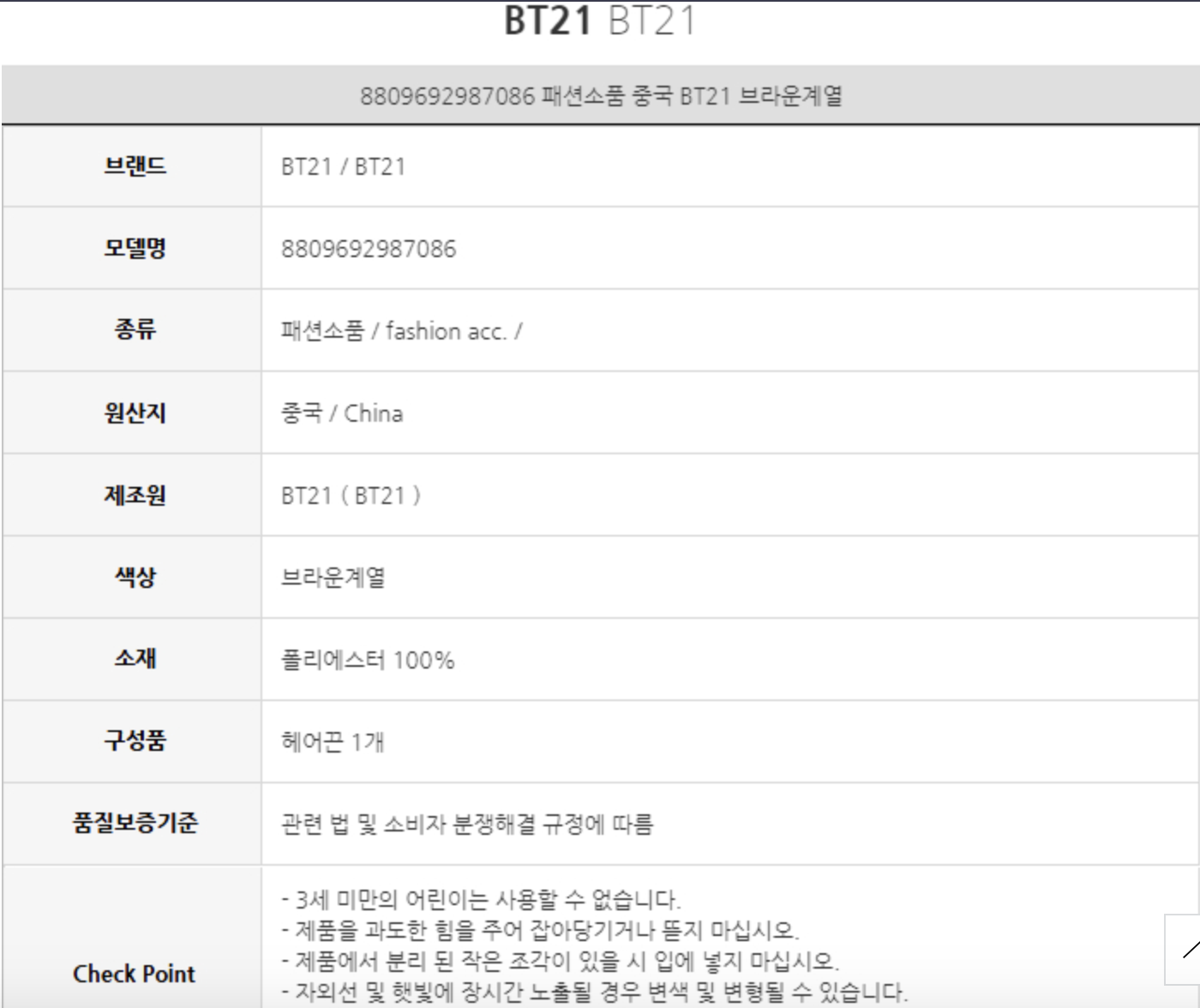The image size is (1200, 1008).
Task: Click the scroll-to-top arrow button
Action: coord(1187,950)
